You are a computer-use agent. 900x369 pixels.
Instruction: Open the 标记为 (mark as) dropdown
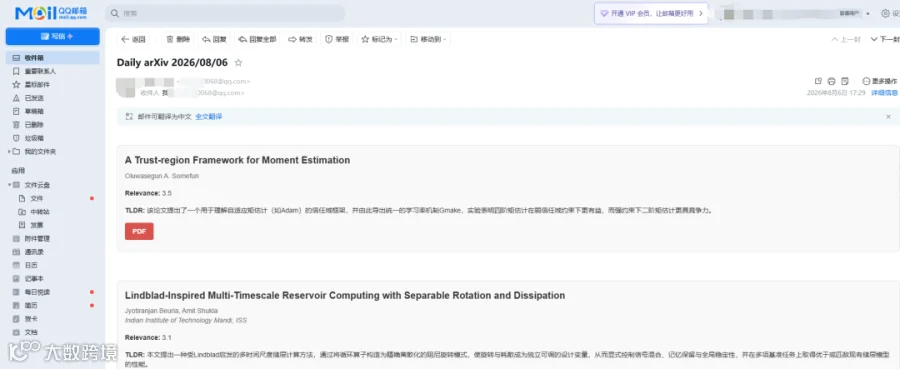coord(379,40)
